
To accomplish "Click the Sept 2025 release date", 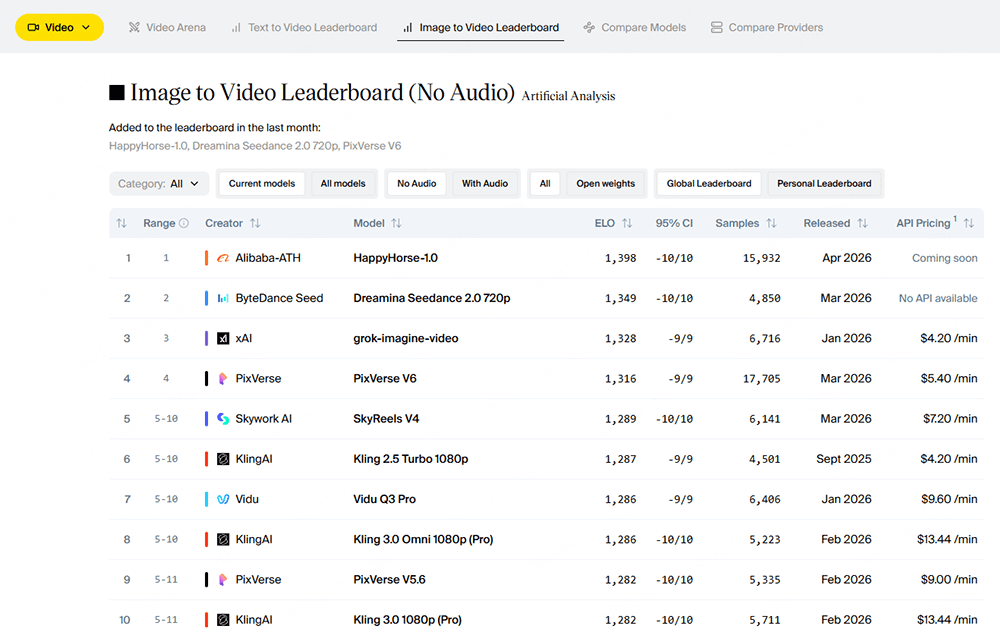I will click(844, 459).
